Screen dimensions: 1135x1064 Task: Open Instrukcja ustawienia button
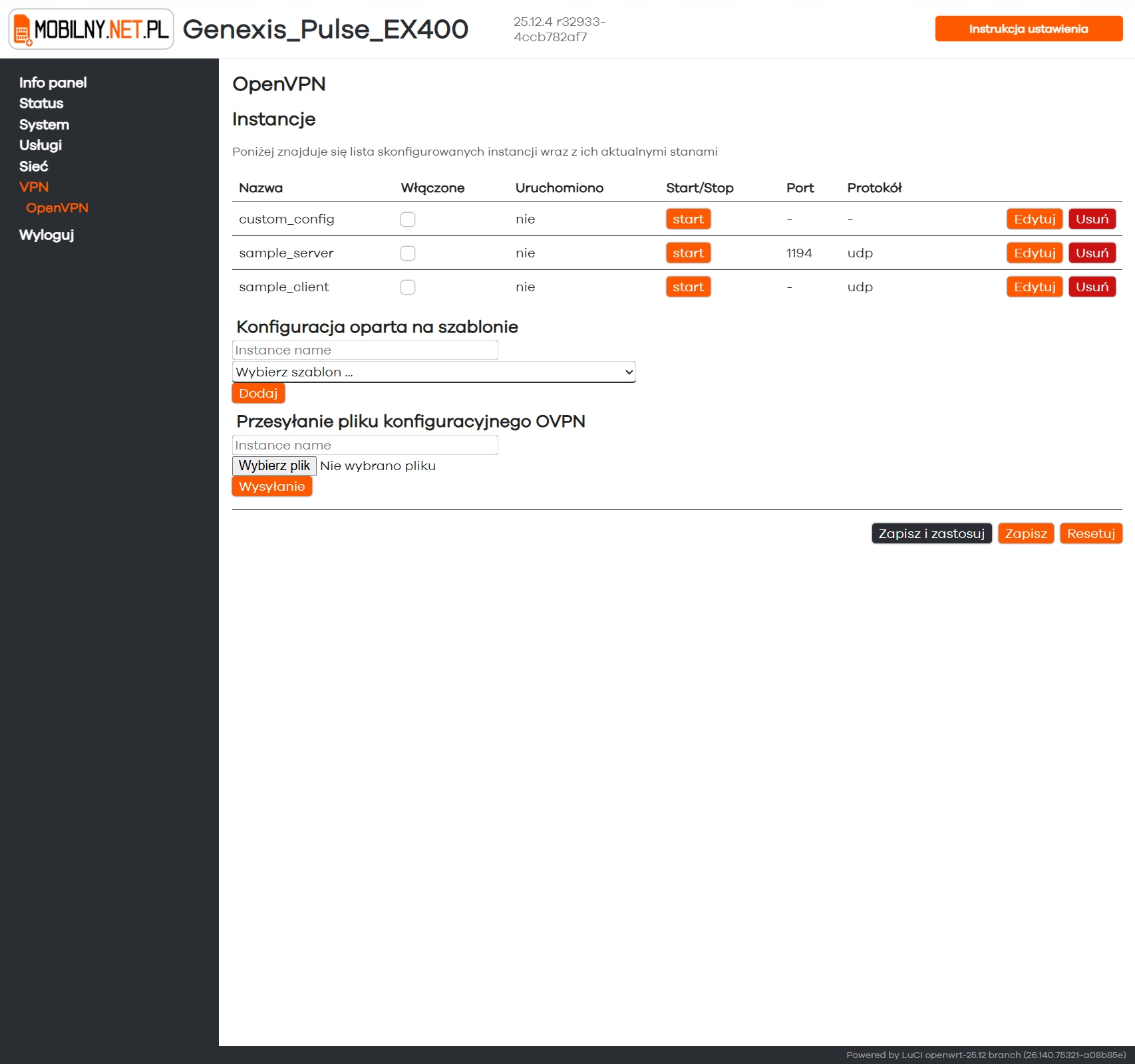tap(1029, 29)
